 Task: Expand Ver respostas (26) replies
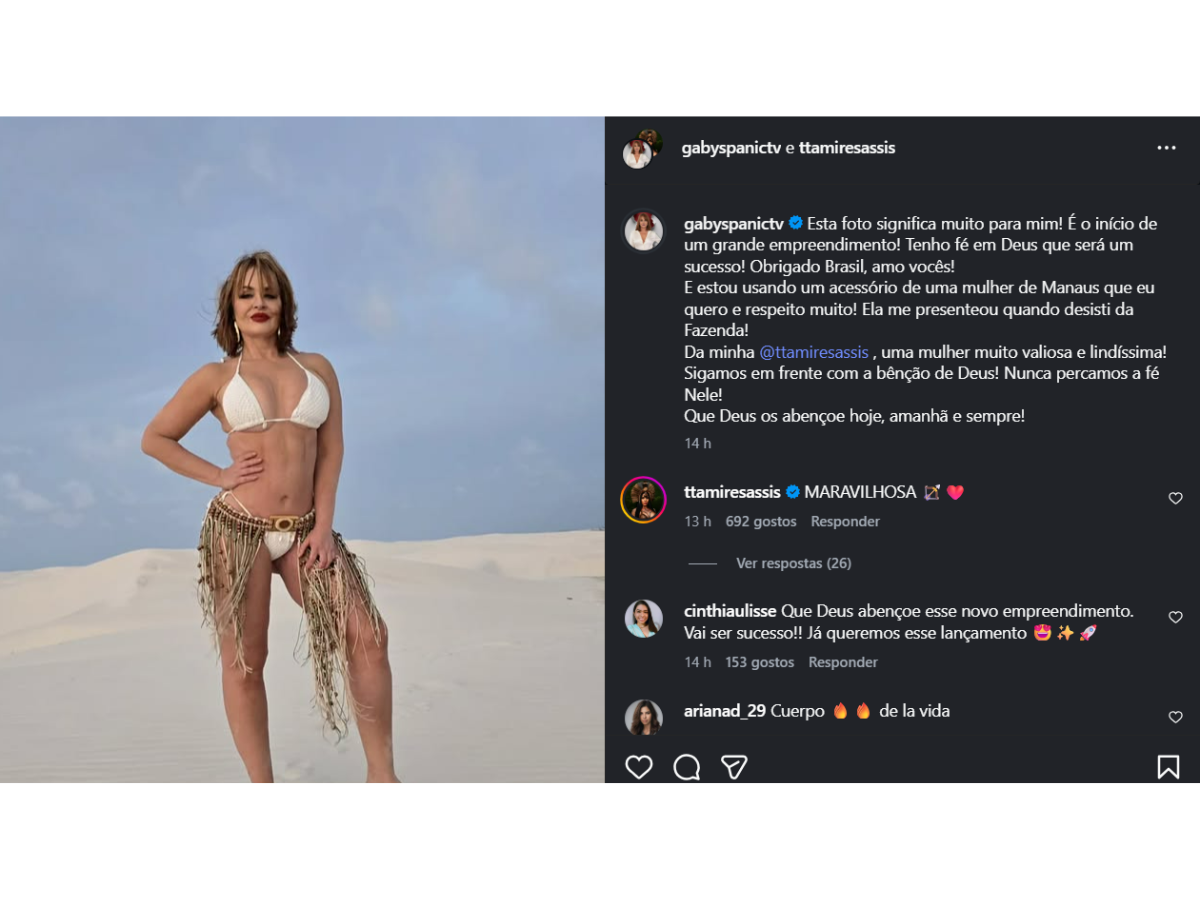click(x=793, y=563)
